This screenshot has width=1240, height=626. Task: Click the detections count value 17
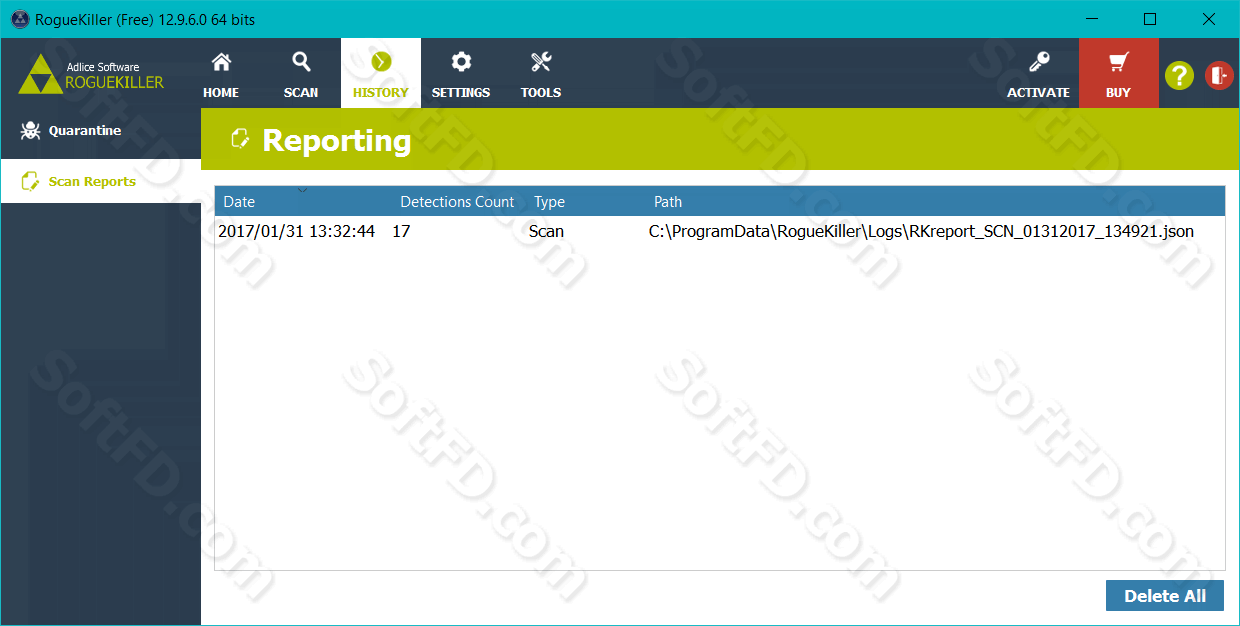pyautogui.click(x=401, y=231)
